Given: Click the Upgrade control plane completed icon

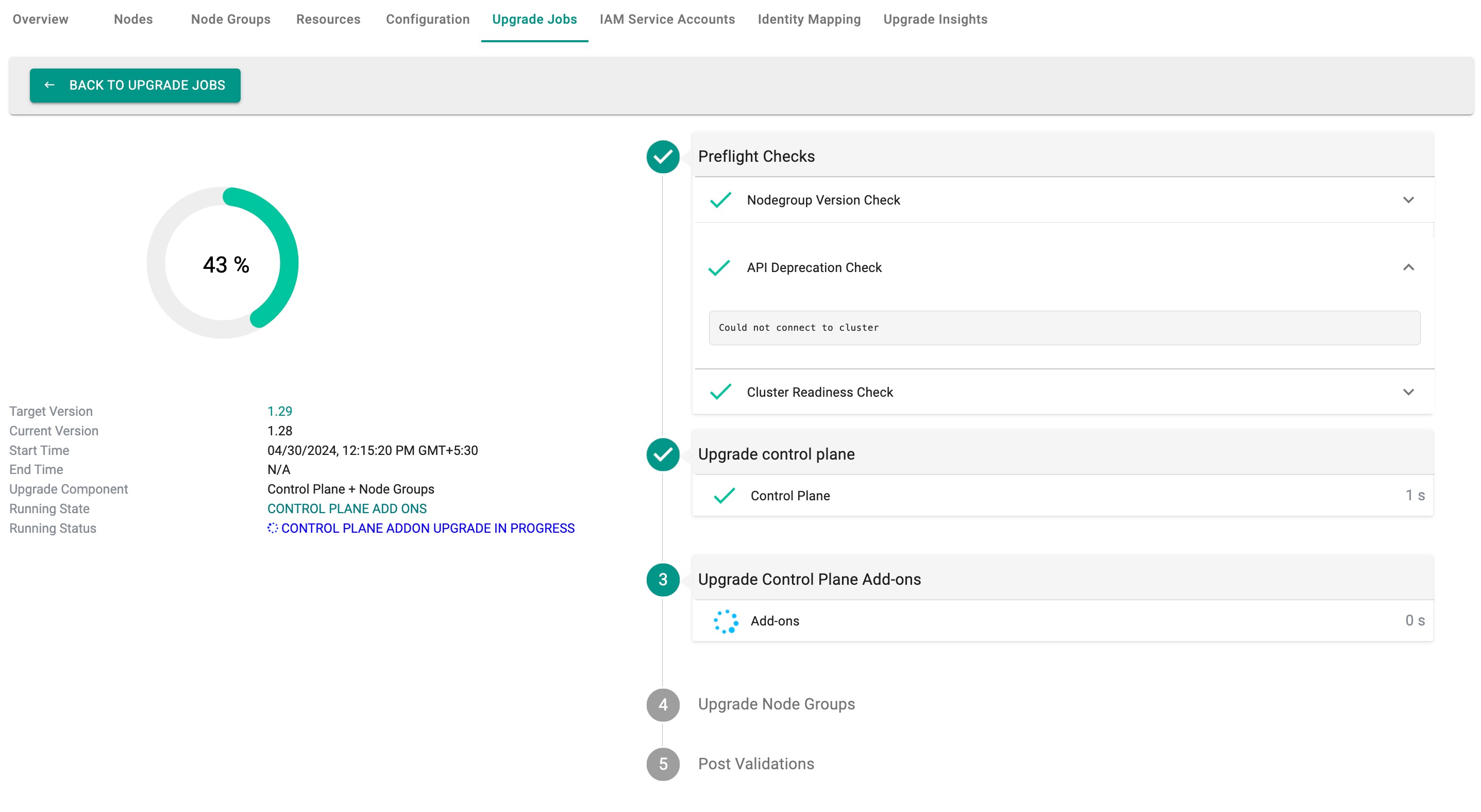Looking at the screenshot, I should click(663, 454).
